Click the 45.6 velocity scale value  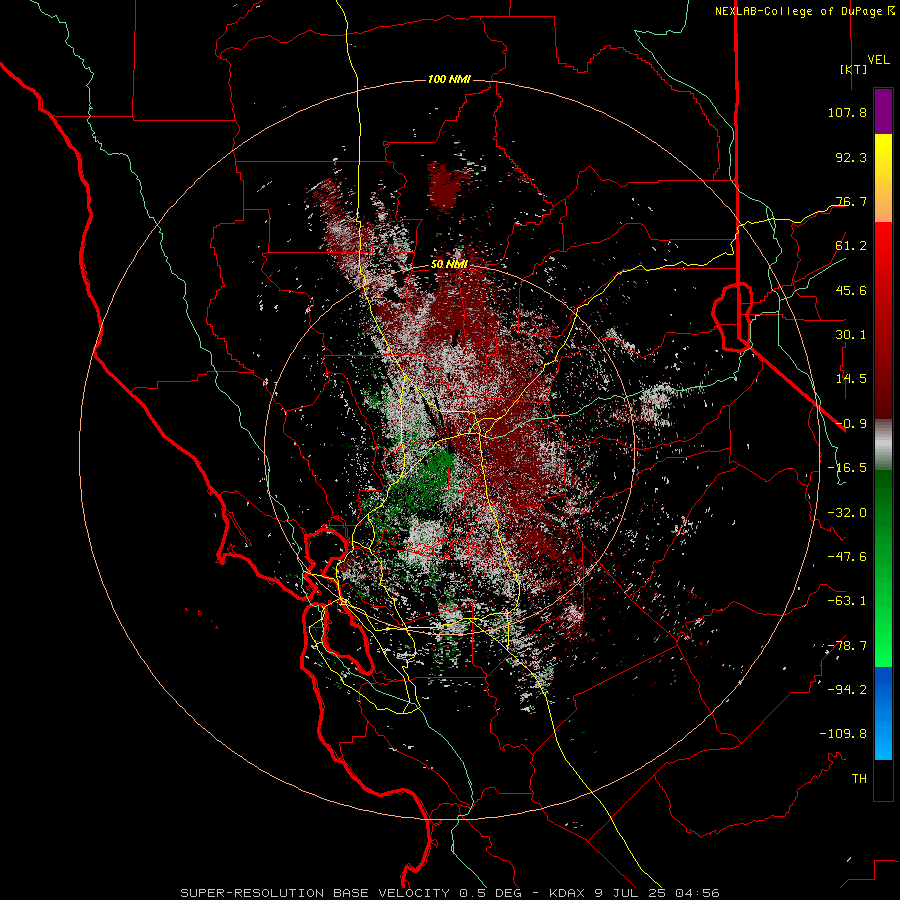(x=851, y=290)
